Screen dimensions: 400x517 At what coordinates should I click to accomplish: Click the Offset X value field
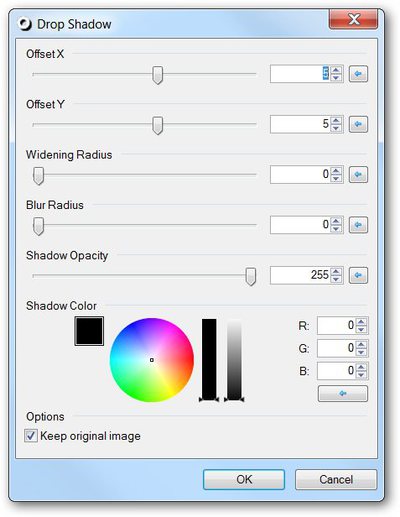(x=300, y=74)
